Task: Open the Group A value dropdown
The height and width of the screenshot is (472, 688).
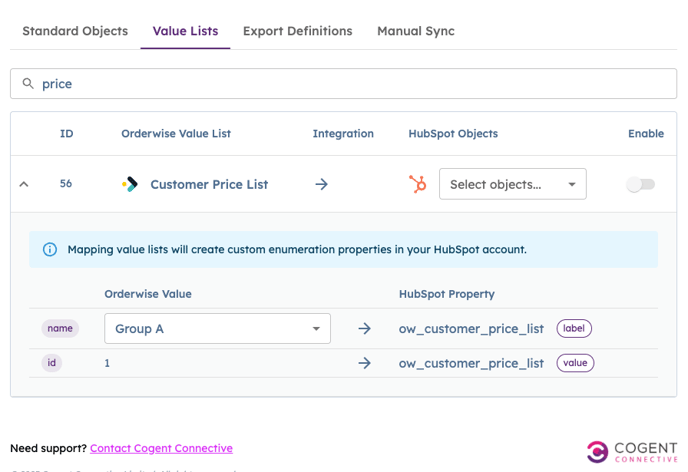Action: [217, 329]
